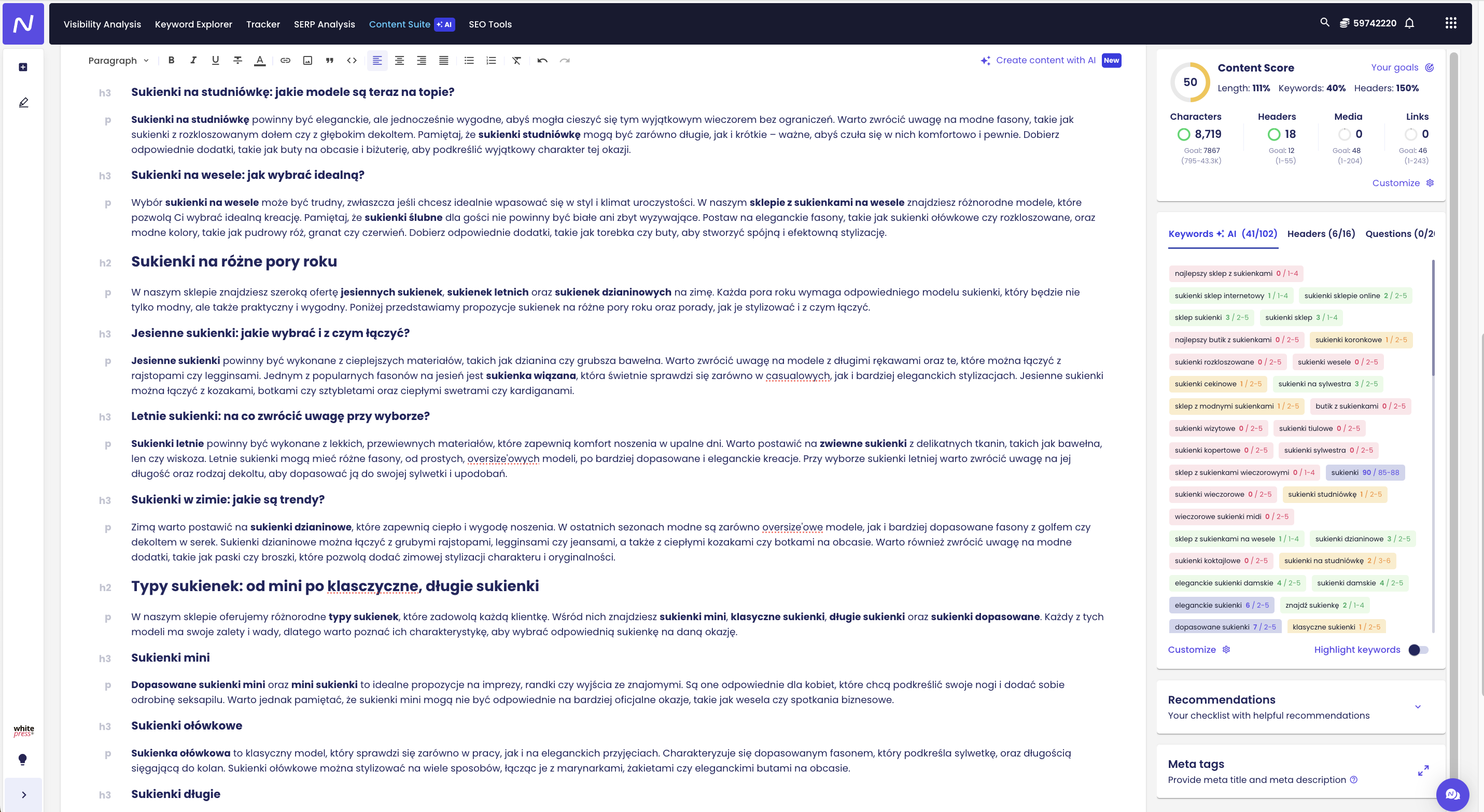Expand the Recommendations section
Viewport: 1484px width, 812px height.
pos(1418,707)
